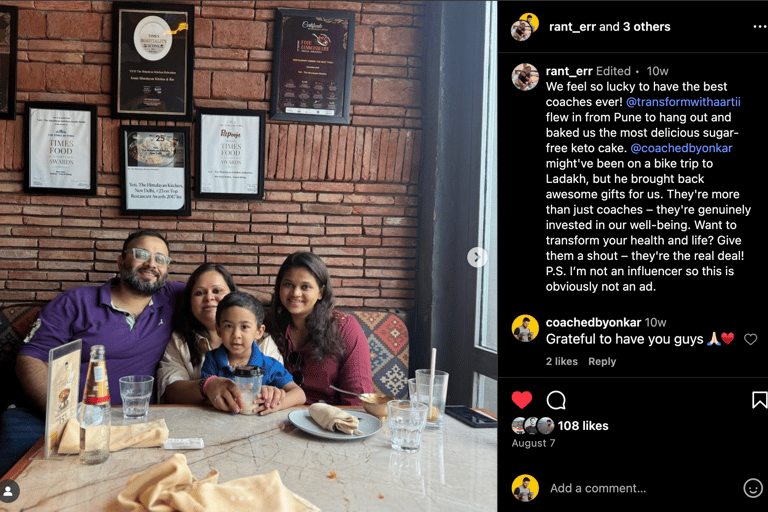Show tagged people via person icon

(x=9, y=491)
